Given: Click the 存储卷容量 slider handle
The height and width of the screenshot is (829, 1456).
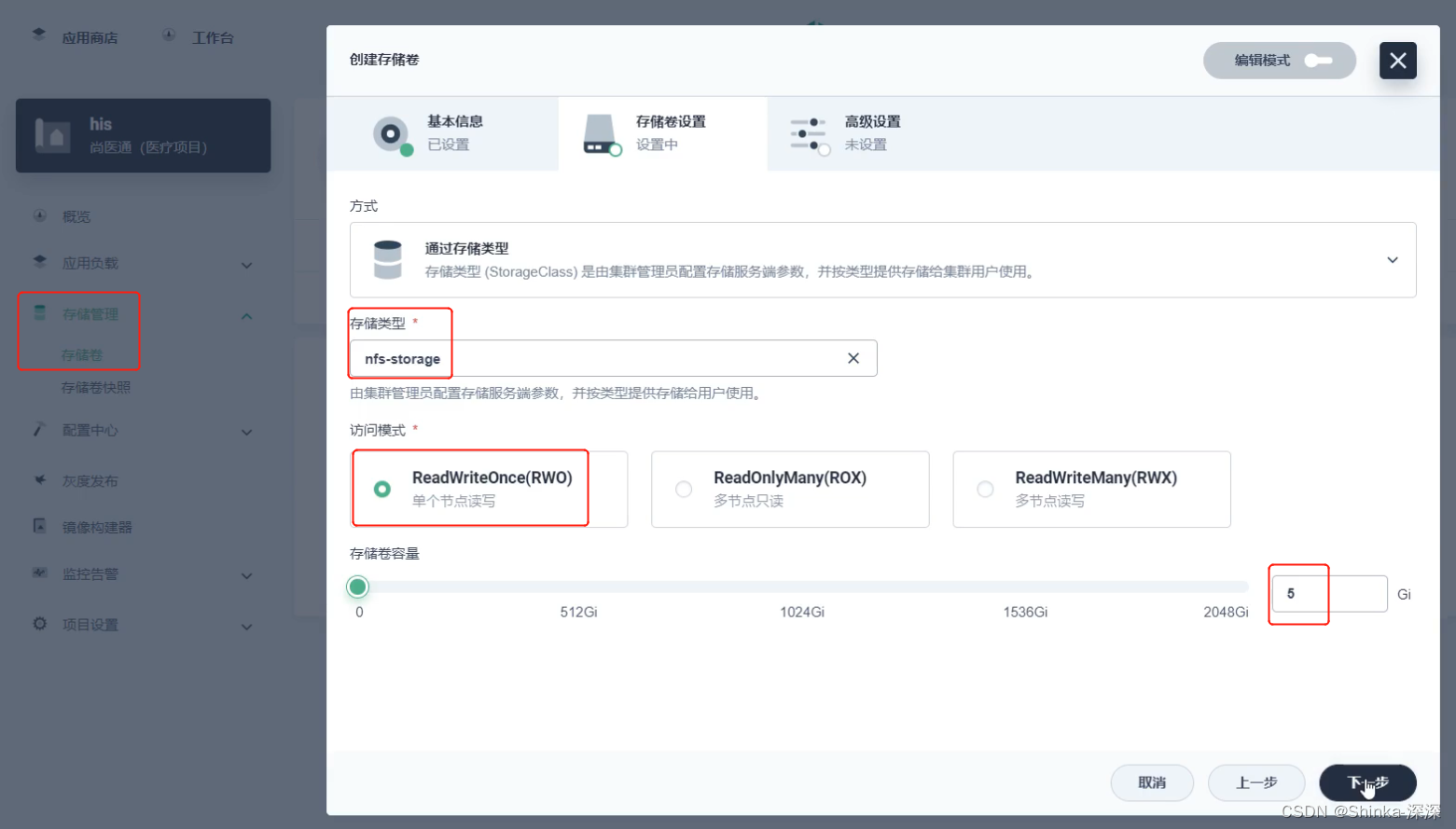Looking at the screenshot, I should (357, 587).
